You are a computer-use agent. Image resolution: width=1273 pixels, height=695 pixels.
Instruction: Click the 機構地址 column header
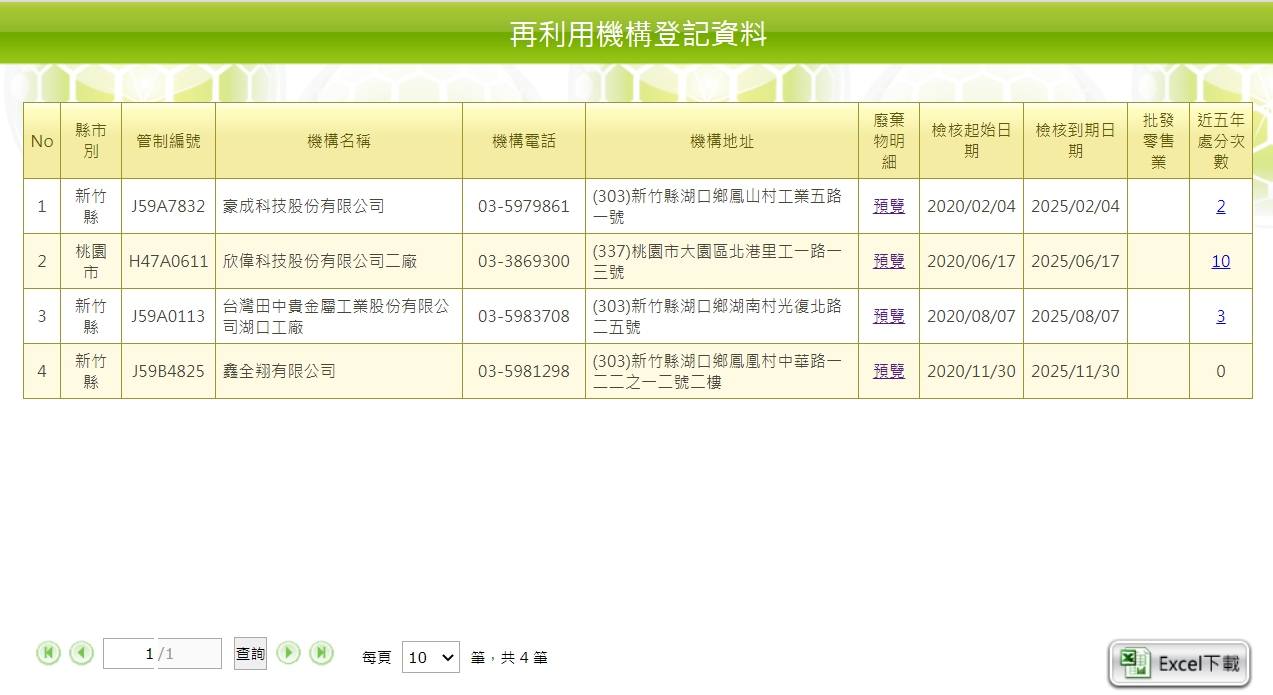click(721, 141)
